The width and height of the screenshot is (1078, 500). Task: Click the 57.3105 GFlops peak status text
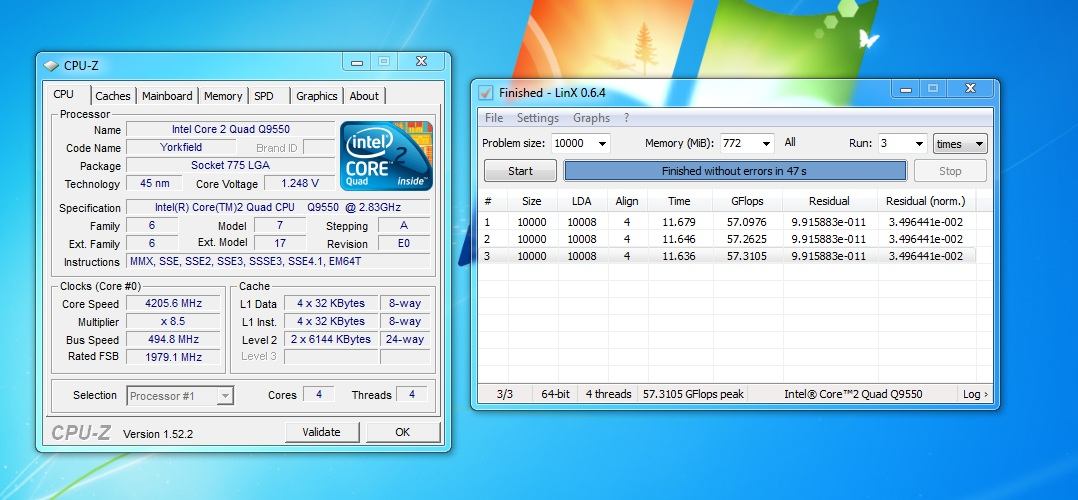coord(693,393)
